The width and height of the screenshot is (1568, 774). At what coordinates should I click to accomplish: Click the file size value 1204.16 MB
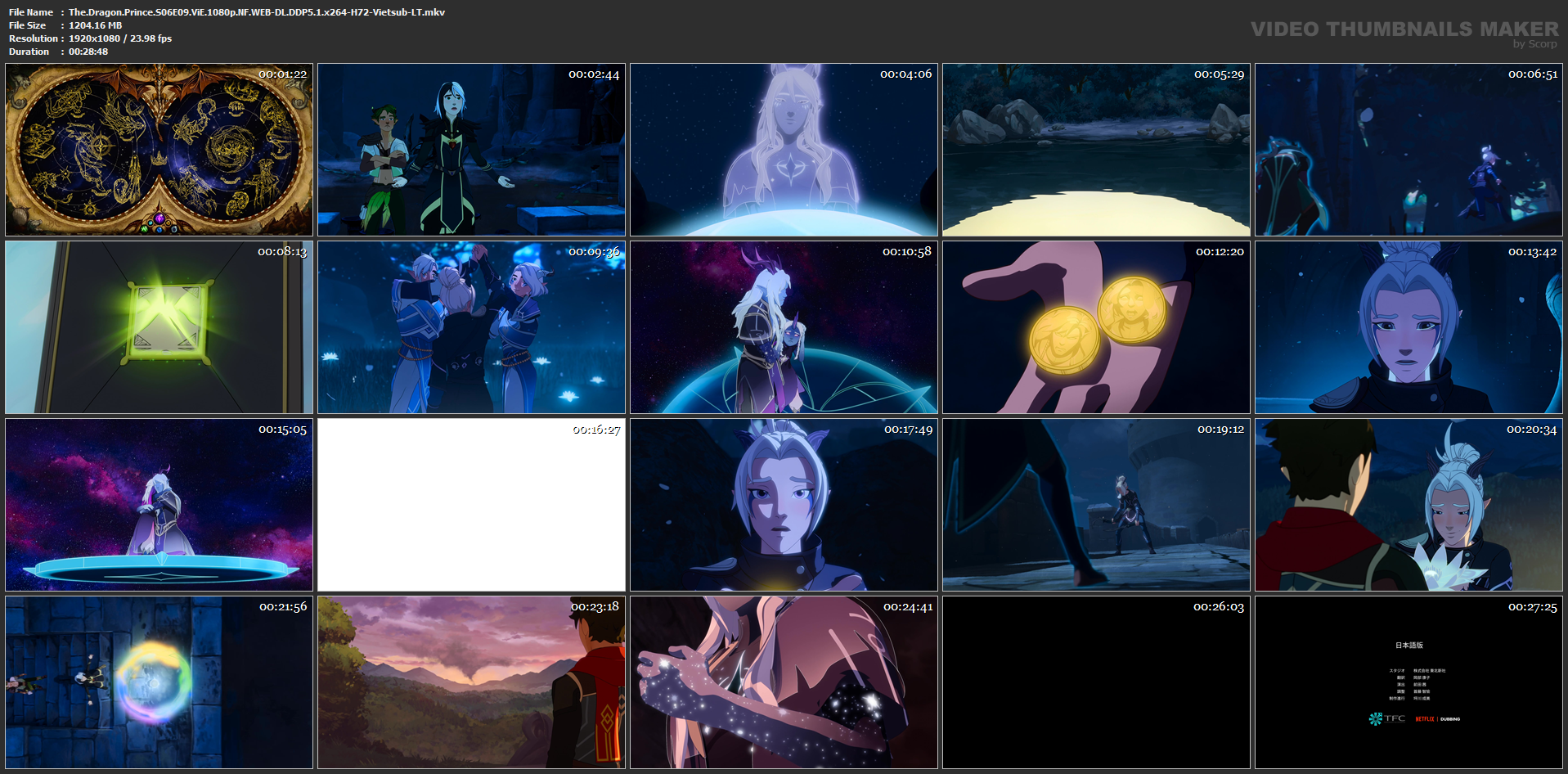click(95, 25)
